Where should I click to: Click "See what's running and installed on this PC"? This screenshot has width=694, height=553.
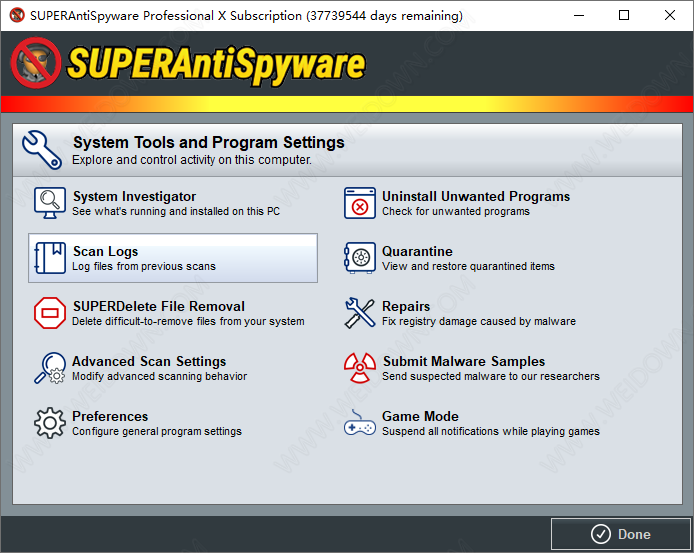pyautogui.click(x=176, y=211)
